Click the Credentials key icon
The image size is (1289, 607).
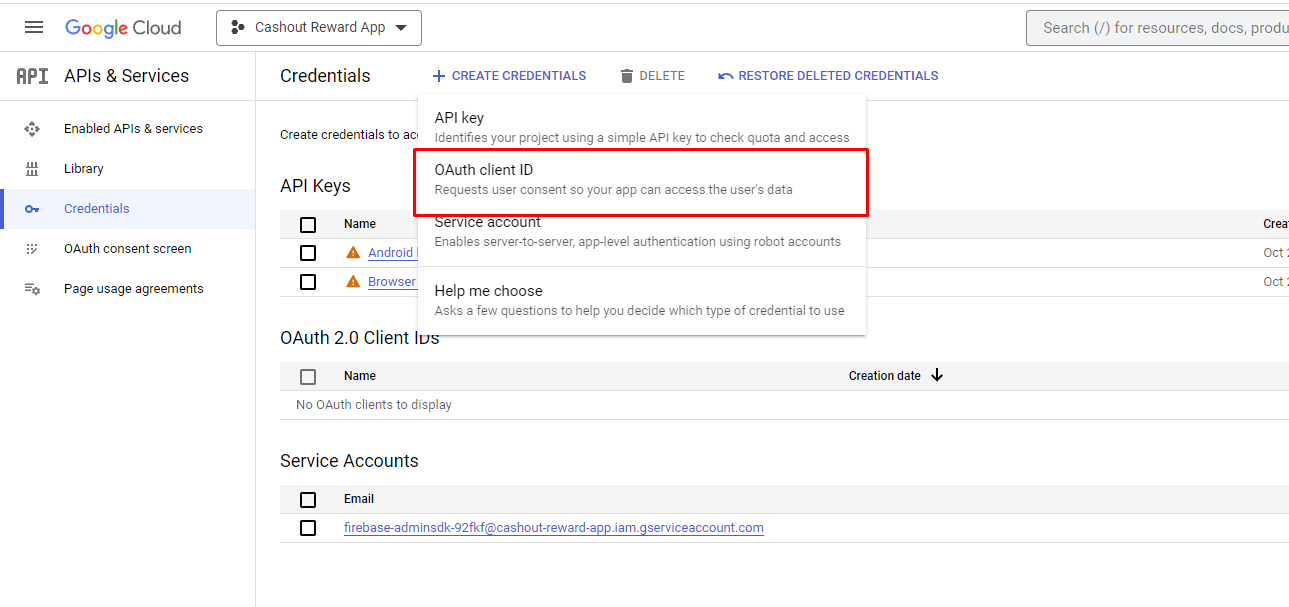coord(32,209)
